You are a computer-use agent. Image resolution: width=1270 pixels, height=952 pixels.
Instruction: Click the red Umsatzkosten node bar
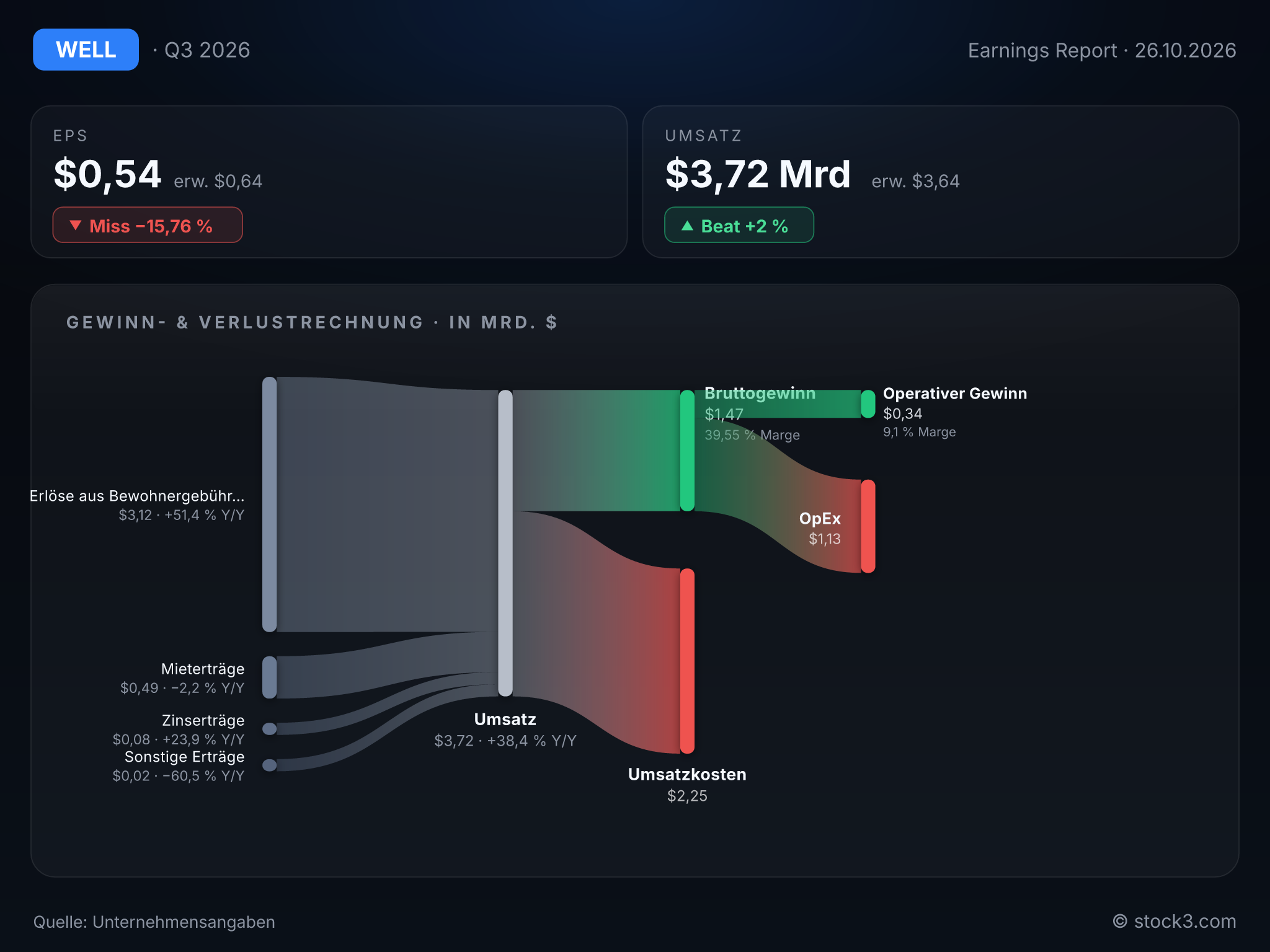[687, 661]
